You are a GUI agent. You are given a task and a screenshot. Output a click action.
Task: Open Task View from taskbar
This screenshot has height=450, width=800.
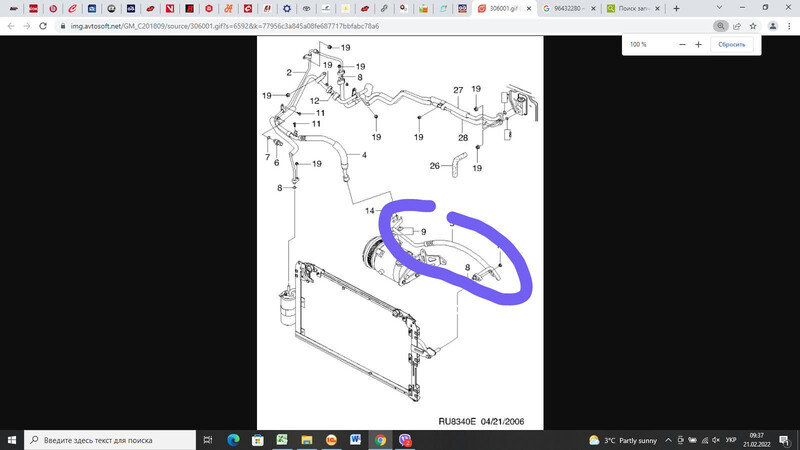pyautogui.click(x=207, y=439)
